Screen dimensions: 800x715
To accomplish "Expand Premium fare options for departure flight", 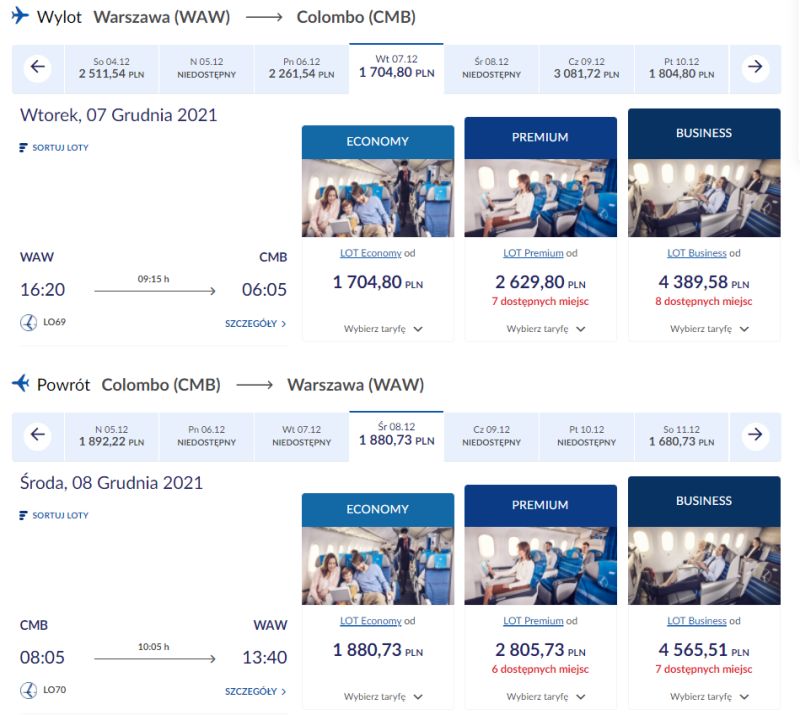I will 546,329.
